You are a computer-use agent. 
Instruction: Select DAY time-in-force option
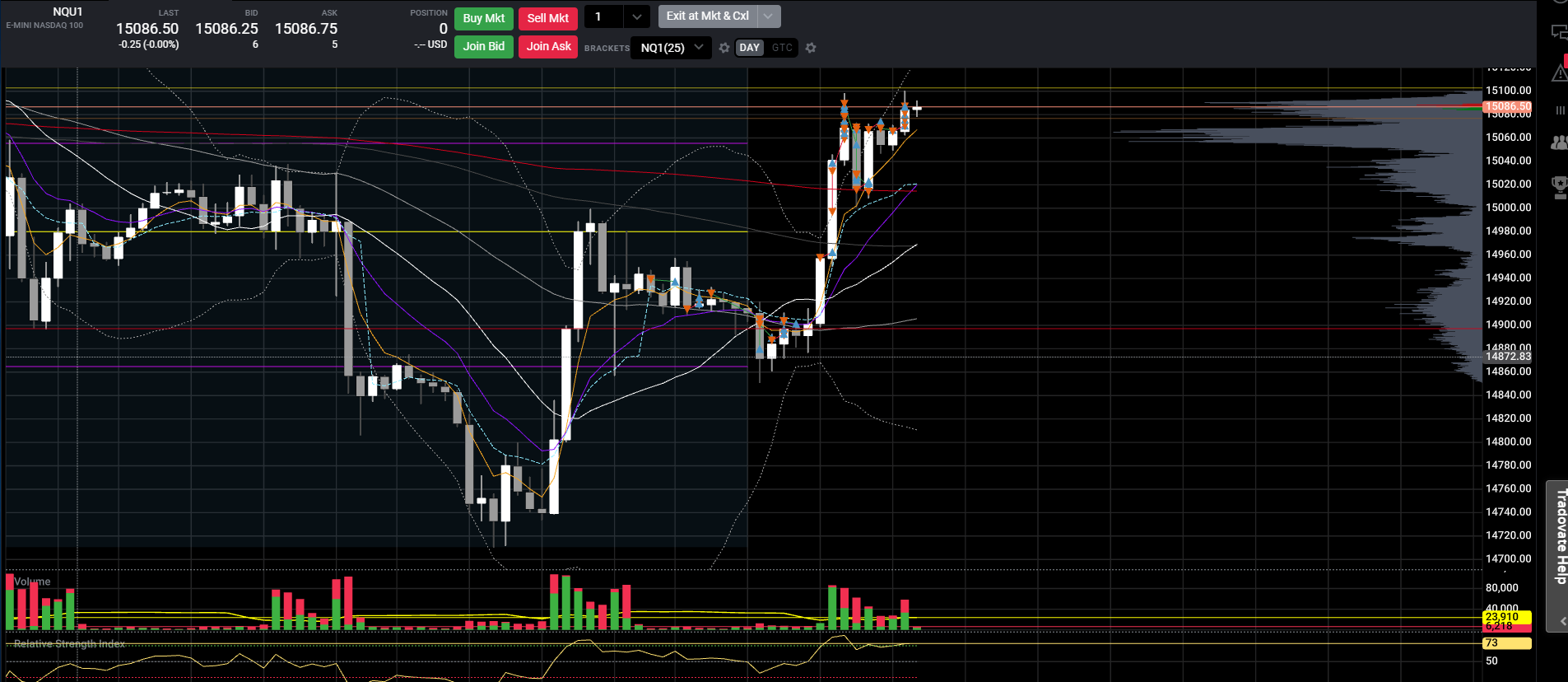(750, 48)
